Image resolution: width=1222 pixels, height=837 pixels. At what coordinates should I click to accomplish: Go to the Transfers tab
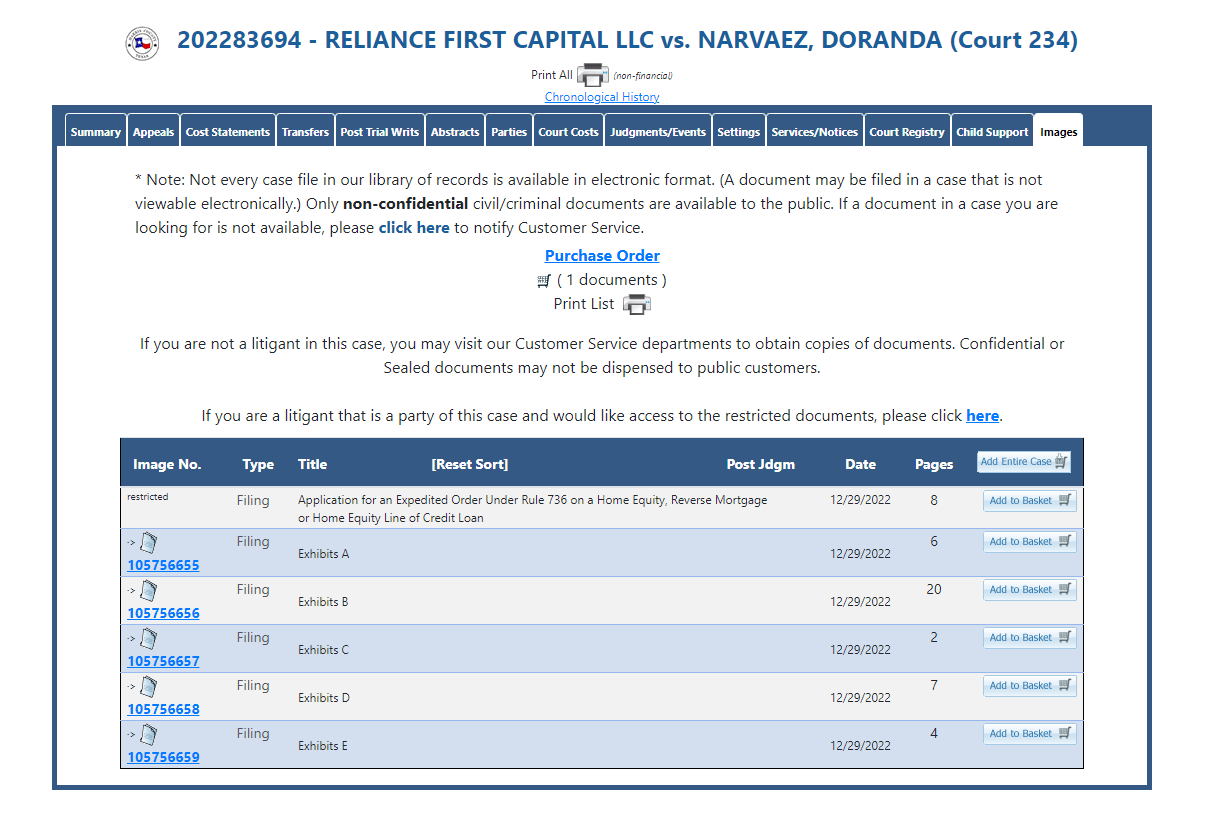pos(305,131)
